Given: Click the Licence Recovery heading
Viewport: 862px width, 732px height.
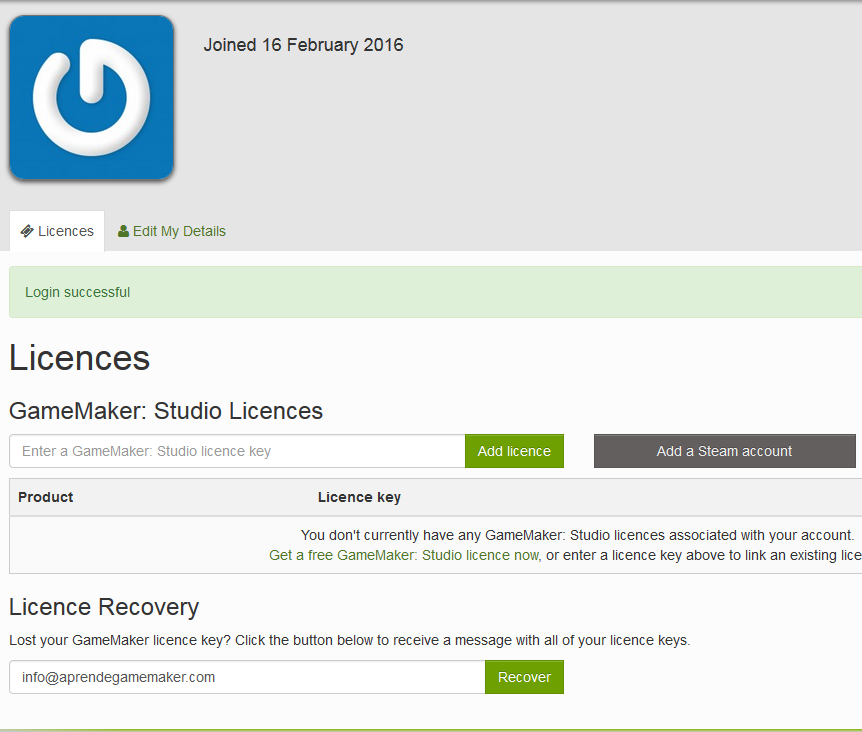Looking at the screenshot, I should point(104,607).
